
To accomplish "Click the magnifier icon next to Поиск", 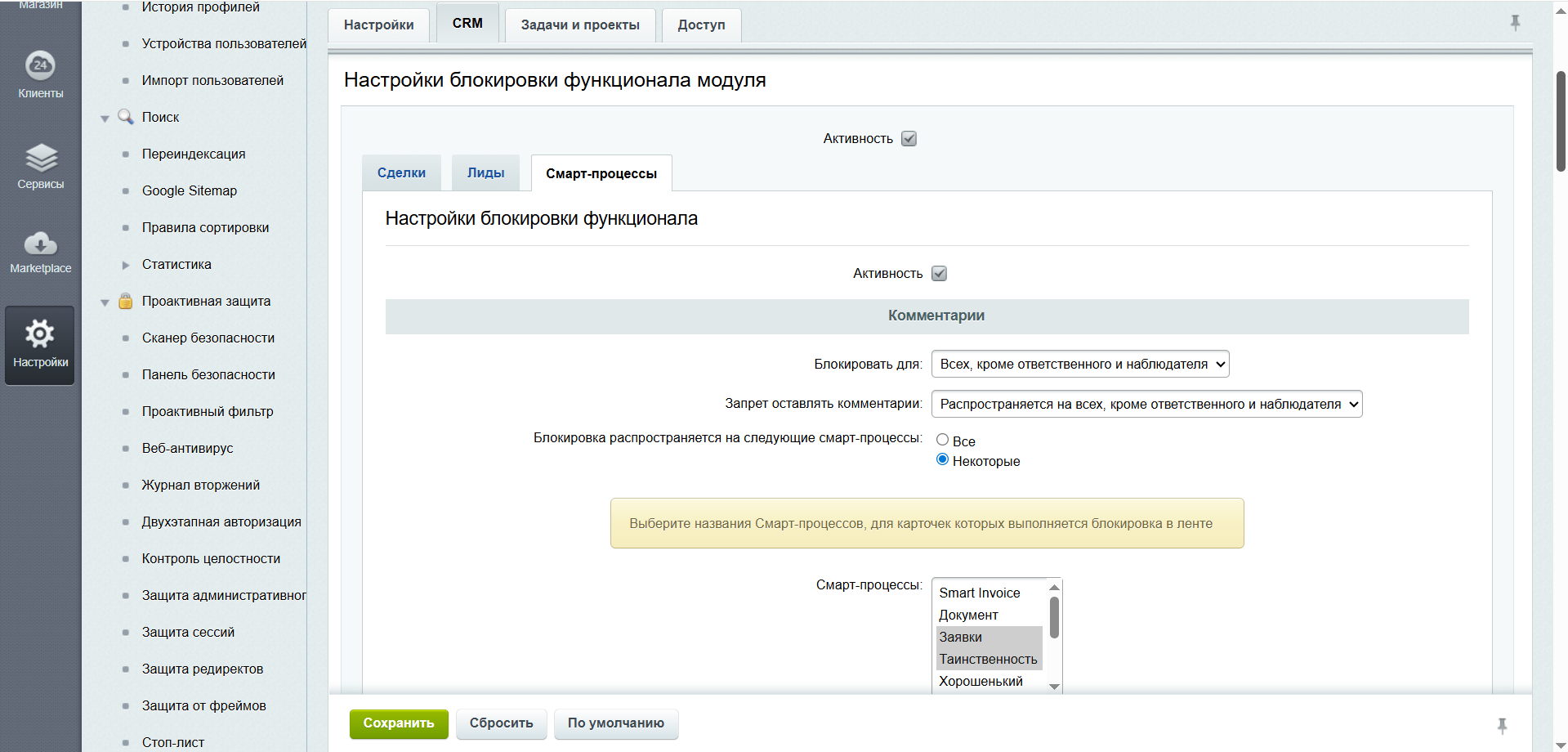I will coord(127,117).
